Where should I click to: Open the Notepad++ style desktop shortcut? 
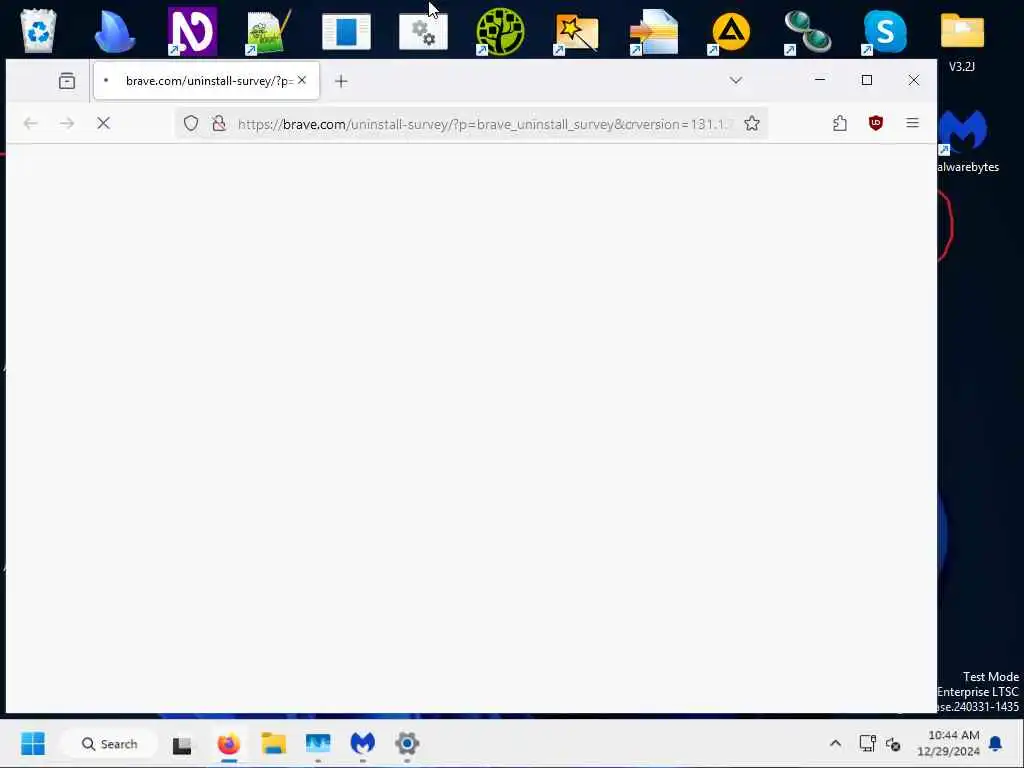269,31
